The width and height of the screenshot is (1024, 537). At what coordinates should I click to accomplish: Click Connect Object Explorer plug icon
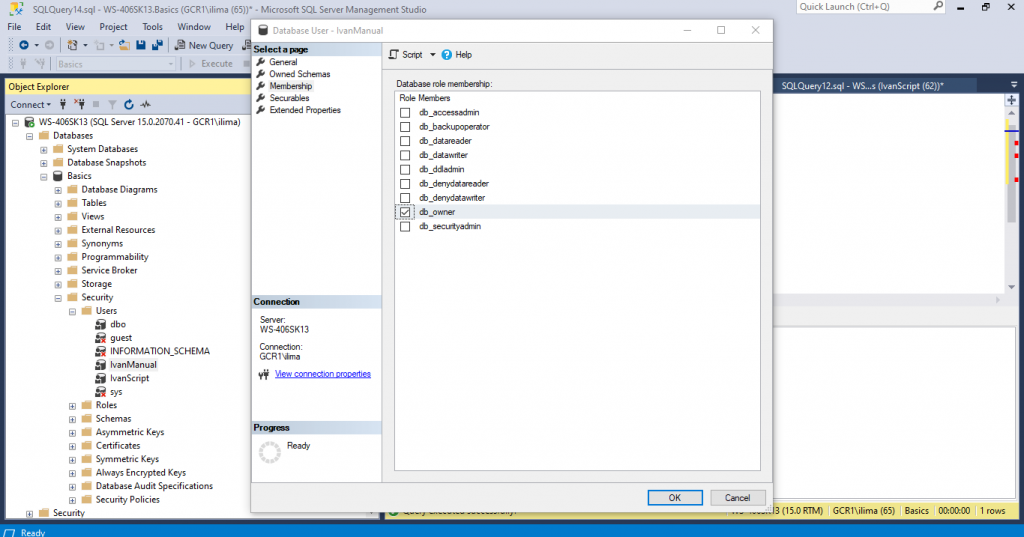(63, 105)
